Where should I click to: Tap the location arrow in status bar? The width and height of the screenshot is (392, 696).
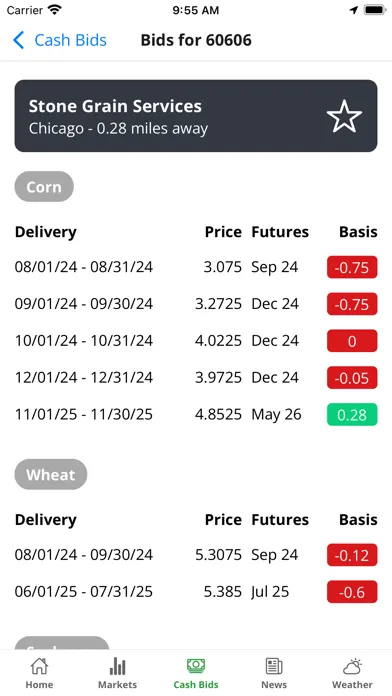pyautogui.click(x=354, y=10)
